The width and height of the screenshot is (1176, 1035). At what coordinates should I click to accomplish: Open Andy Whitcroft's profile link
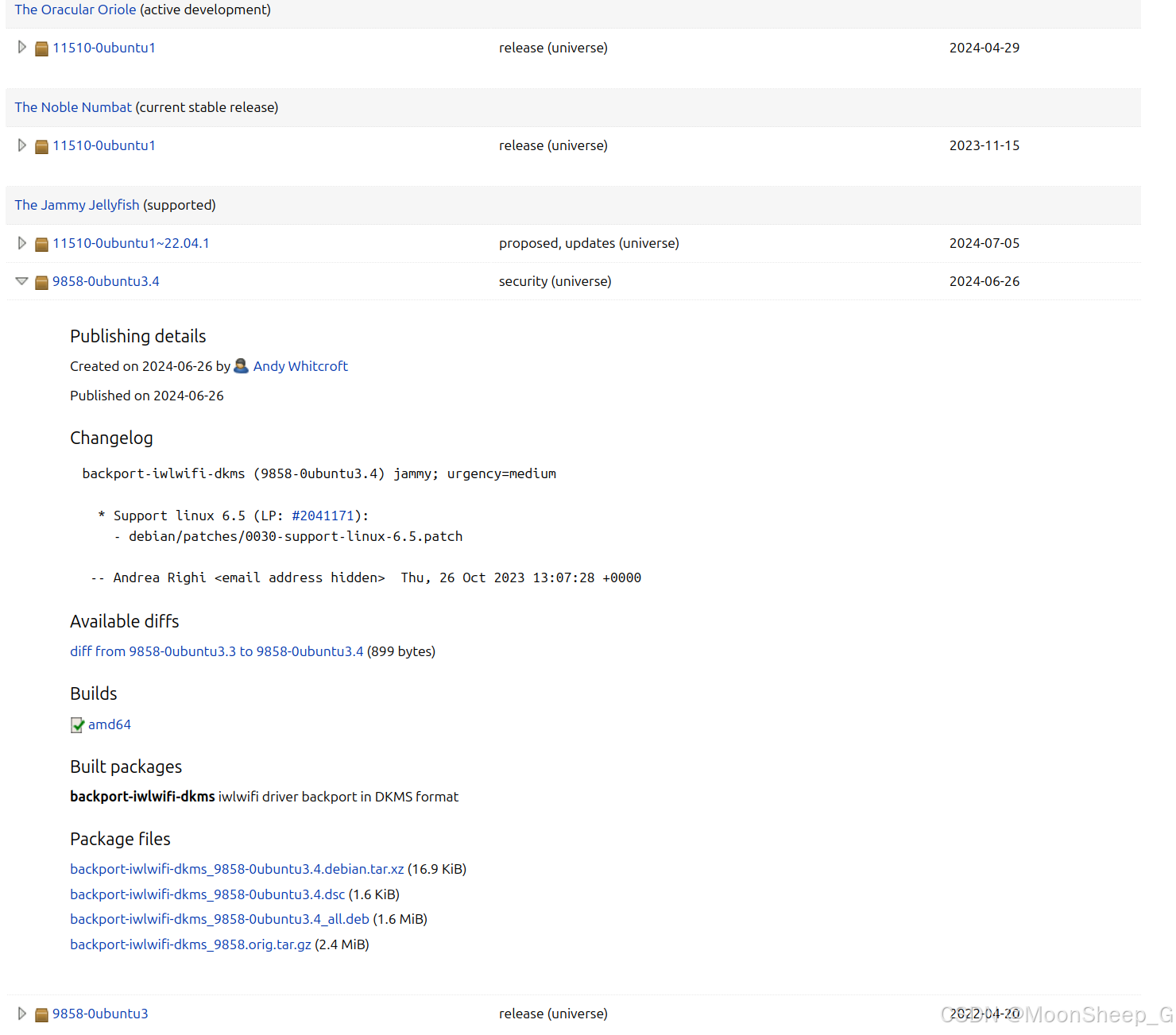click(x=300, y=366)
